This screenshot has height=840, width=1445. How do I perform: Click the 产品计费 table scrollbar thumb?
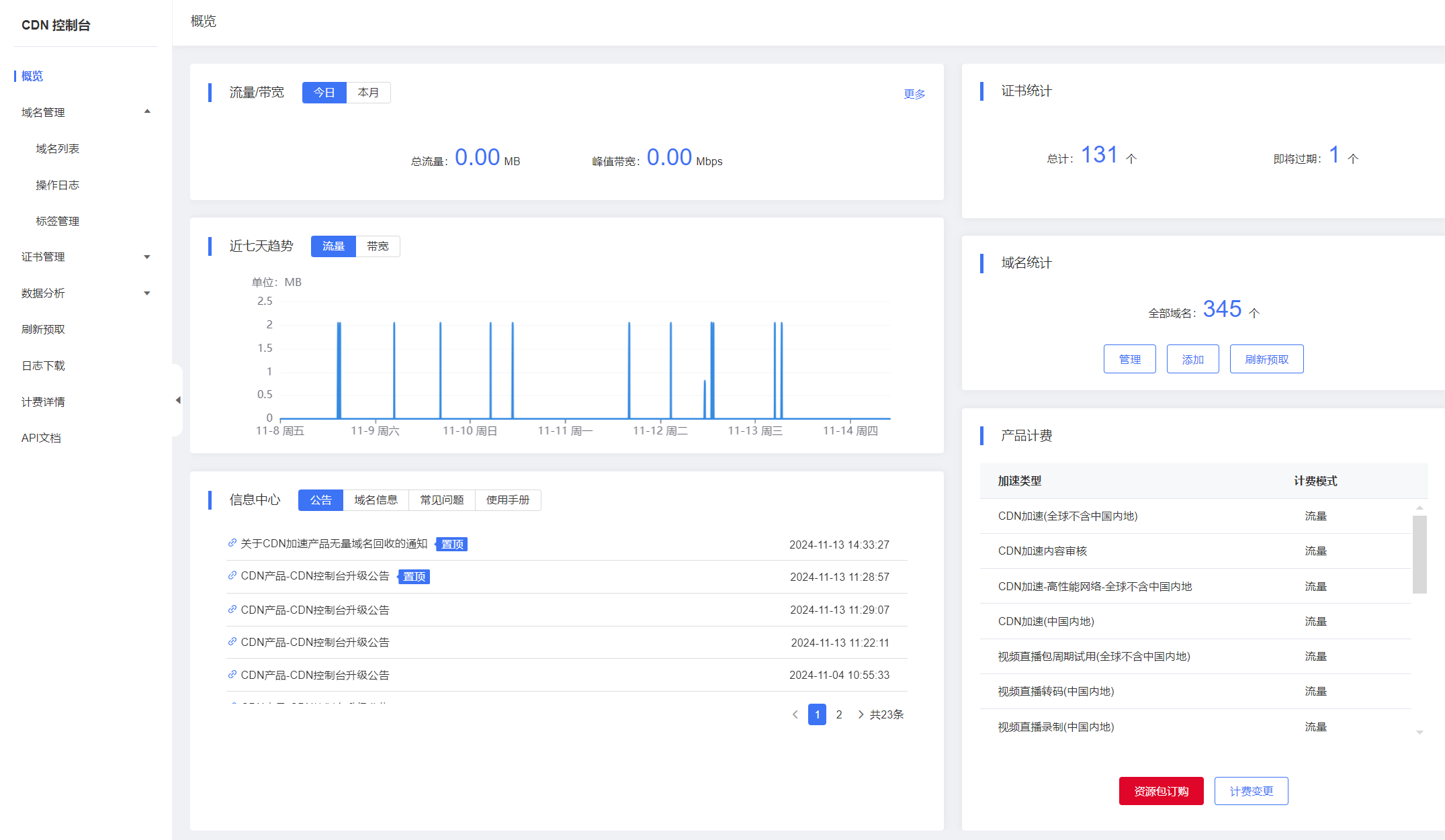pos(1419,555)
